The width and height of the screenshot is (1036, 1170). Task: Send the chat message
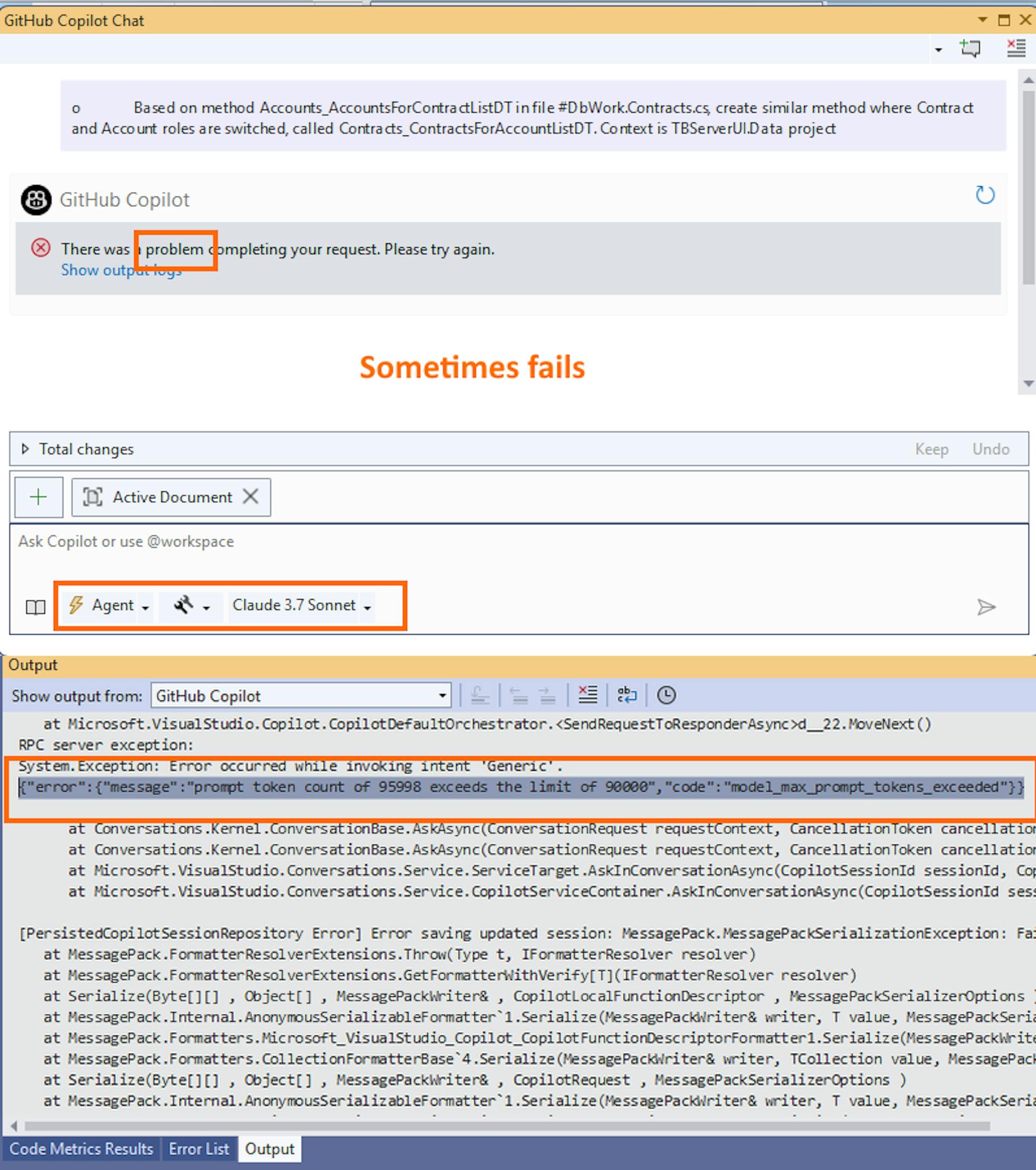[x=986, y=607]
